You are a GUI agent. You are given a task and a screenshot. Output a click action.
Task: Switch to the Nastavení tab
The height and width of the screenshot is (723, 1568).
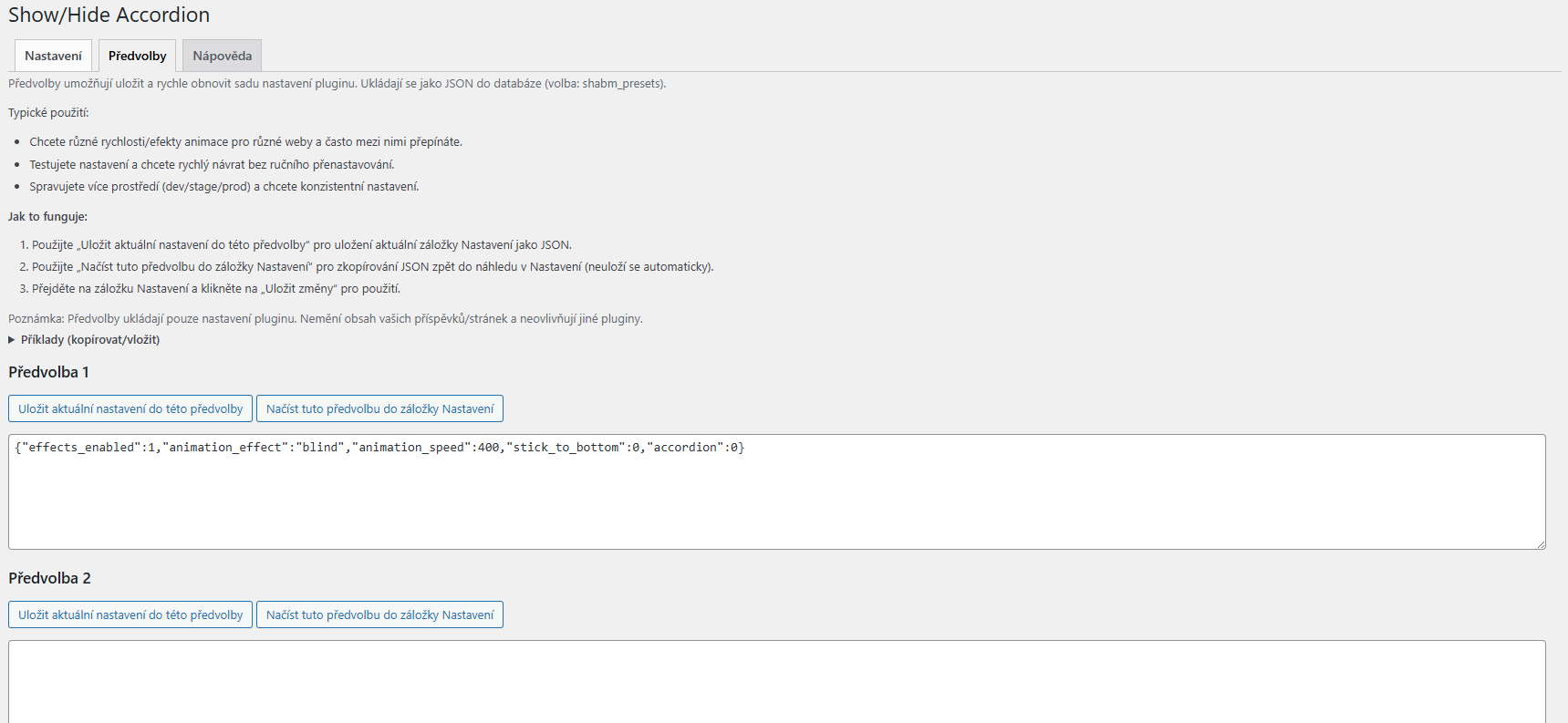[53, 56]
